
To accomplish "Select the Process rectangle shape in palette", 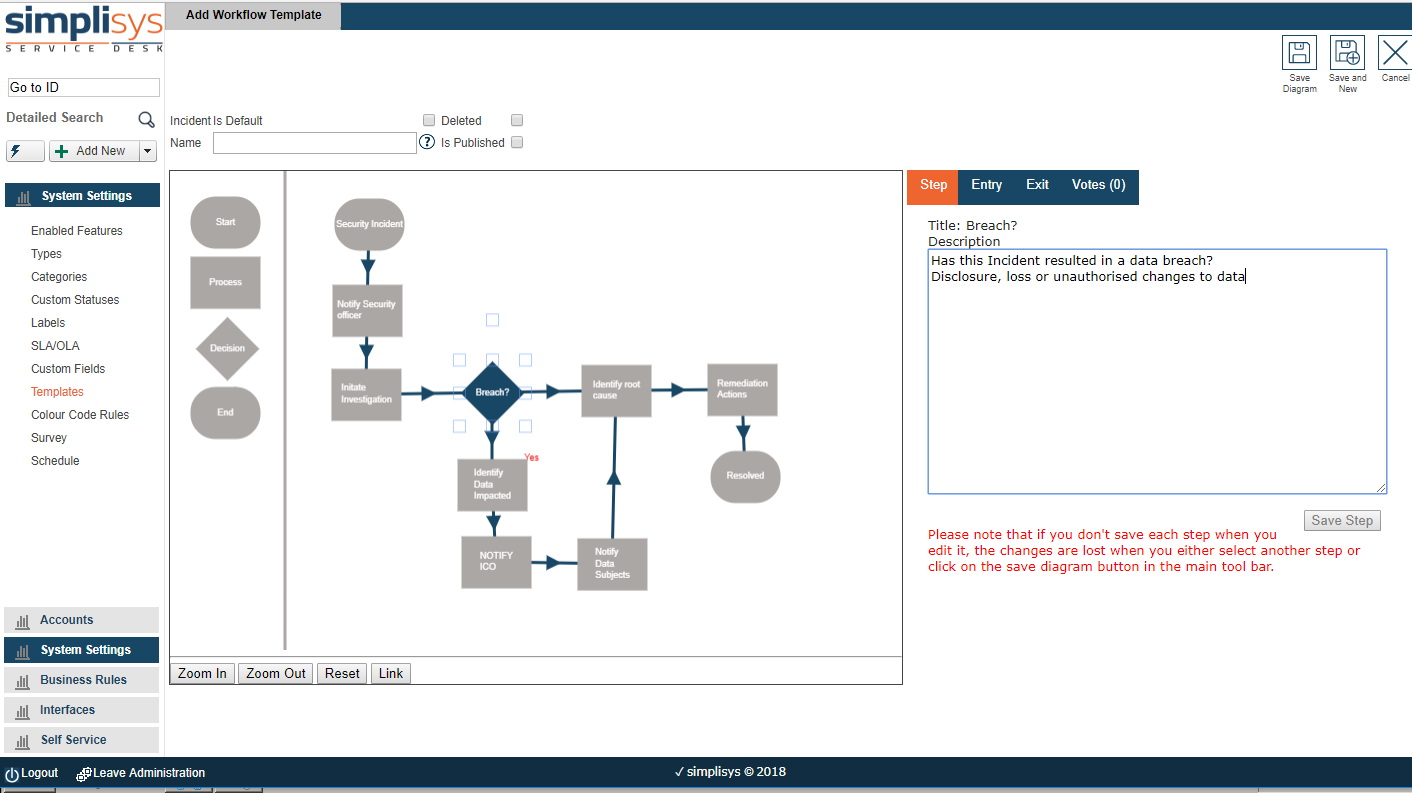I will [225, 282].
